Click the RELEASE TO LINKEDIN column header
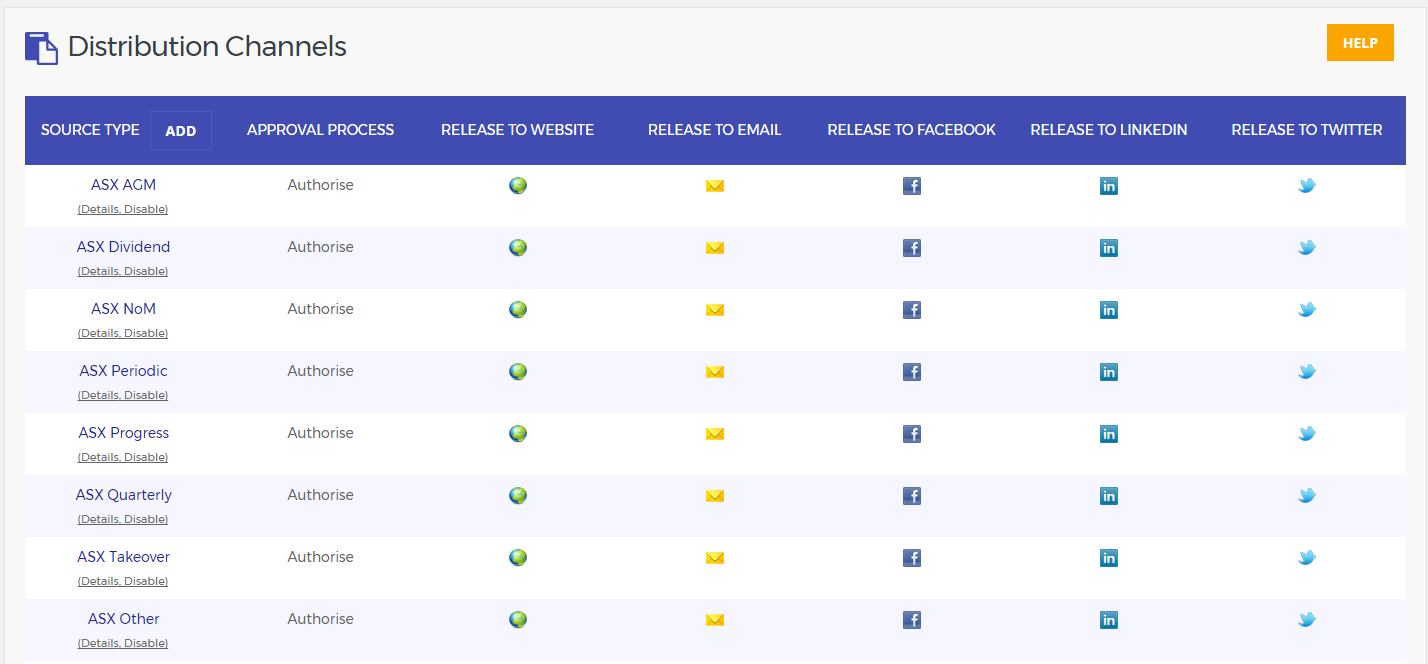This screenshot has height=664, width=1428. [1109, 130]
